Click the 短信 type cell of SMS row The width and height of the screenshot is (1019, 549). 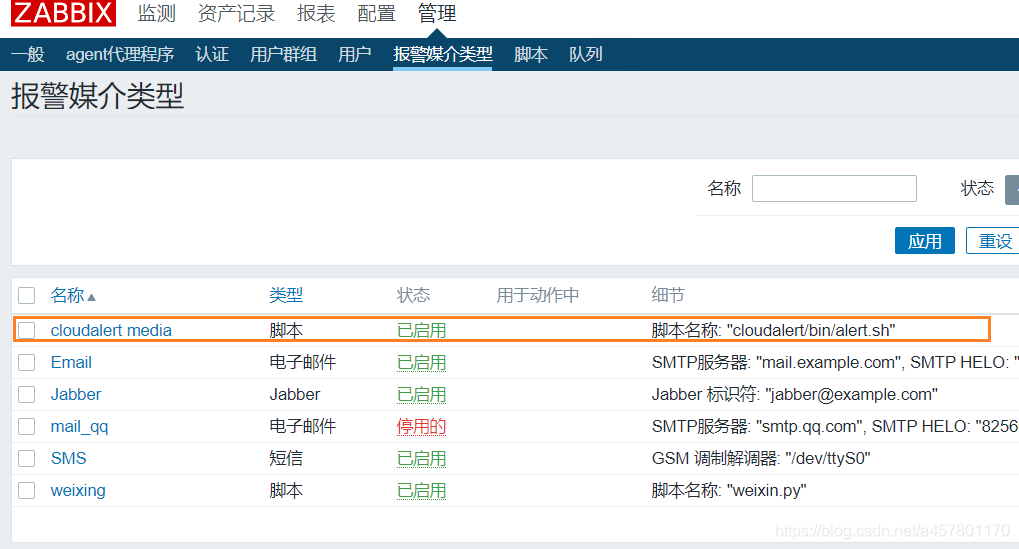coord(286,459)
